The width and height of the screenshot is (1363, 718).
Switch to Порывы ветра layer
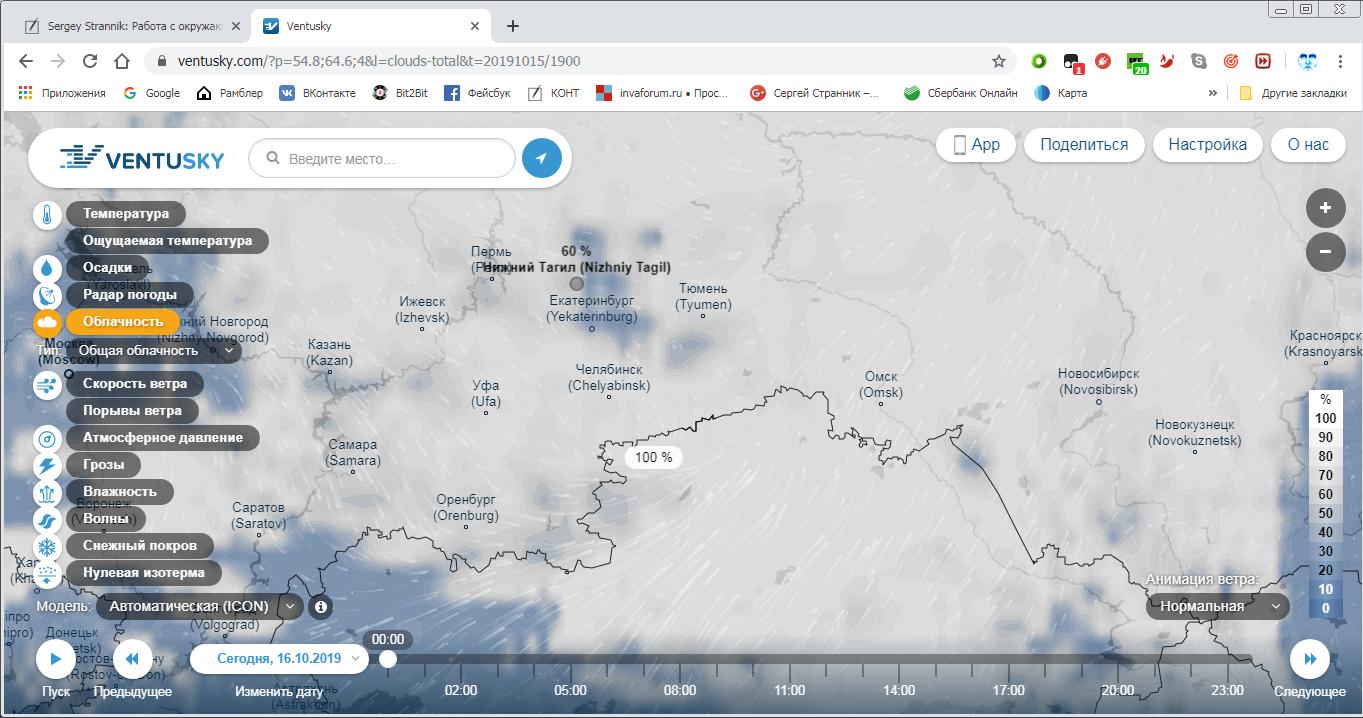coord(132,411)
